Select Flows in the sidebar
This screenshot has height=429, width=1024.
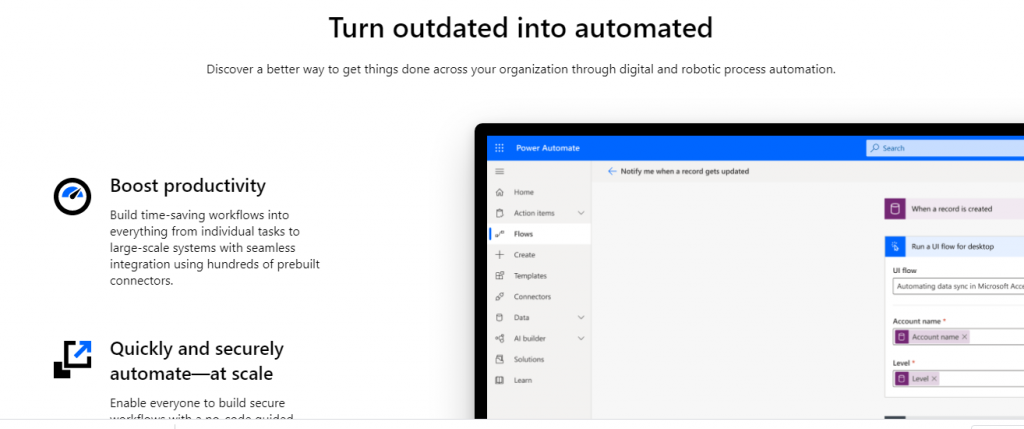(x=539, y=234)
